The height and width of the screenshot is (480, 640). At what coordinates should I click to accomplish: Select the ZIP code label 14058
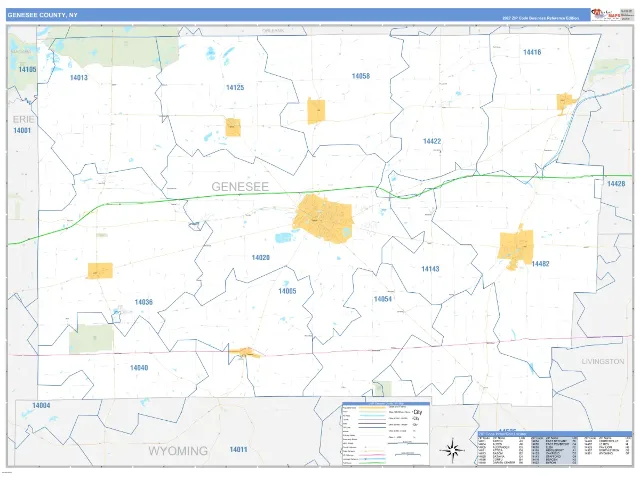361,76
